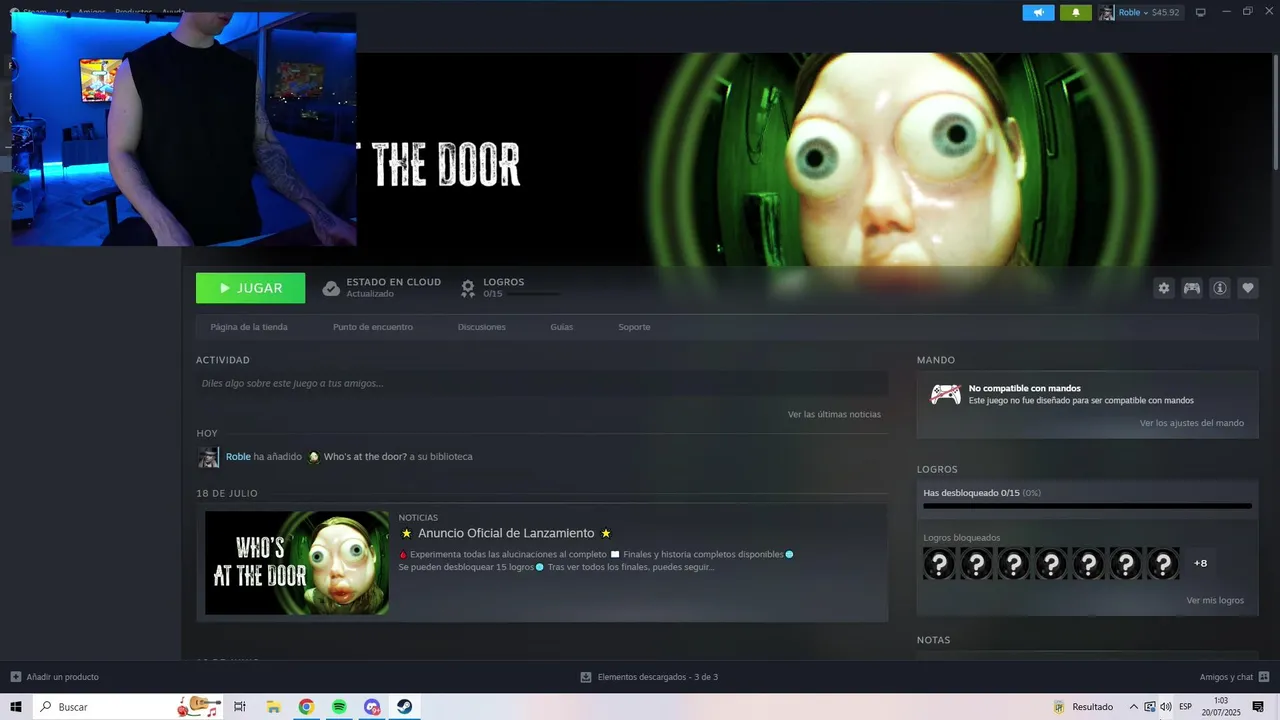
Task: Click Roble username in activity feed
Action: click(x=238, y=457)
